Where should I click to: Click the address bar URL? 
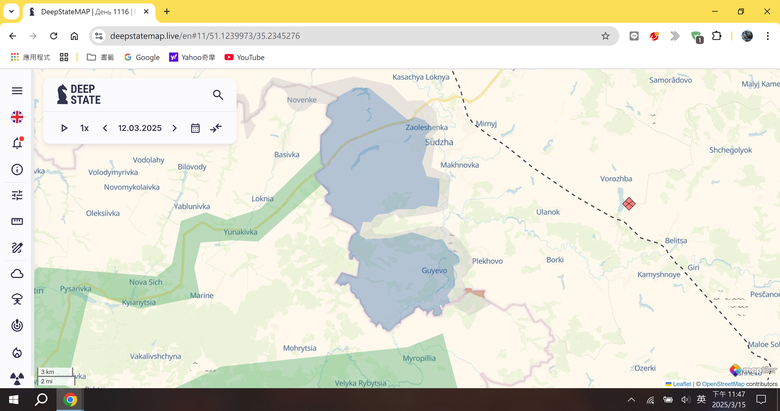click(205, 36)
